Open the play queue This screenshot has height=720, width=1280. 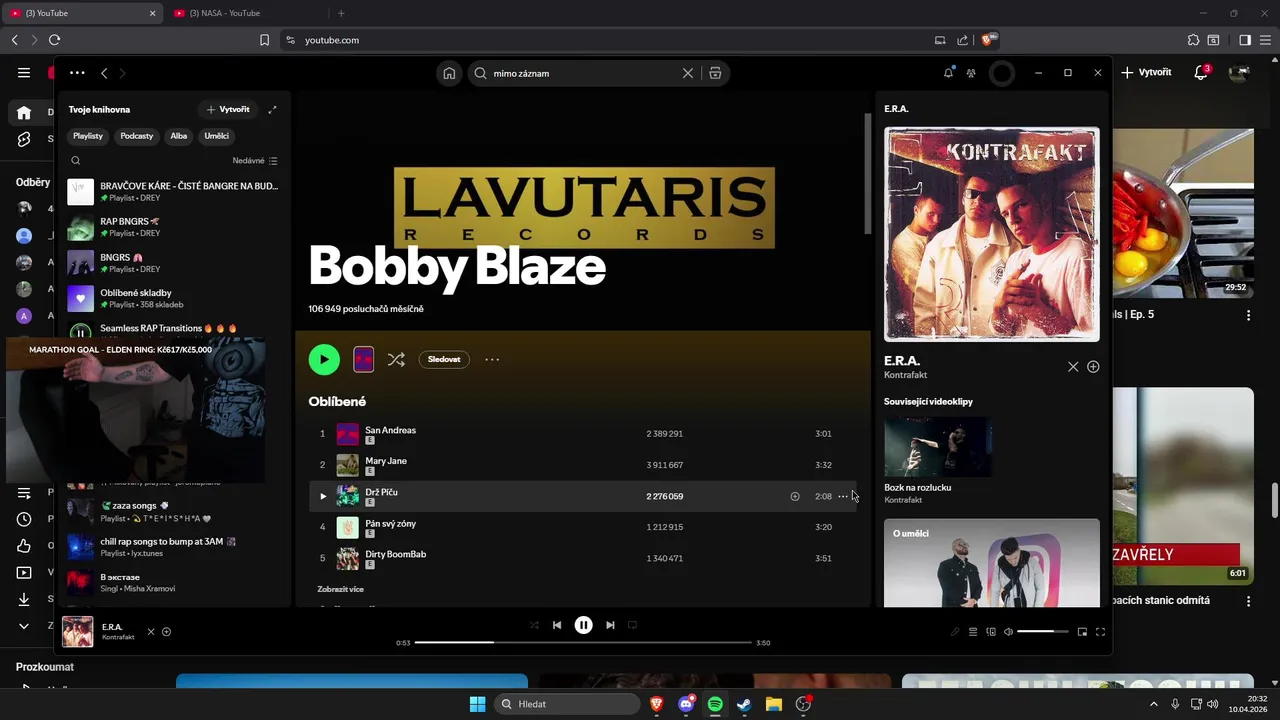pos(972,632)
